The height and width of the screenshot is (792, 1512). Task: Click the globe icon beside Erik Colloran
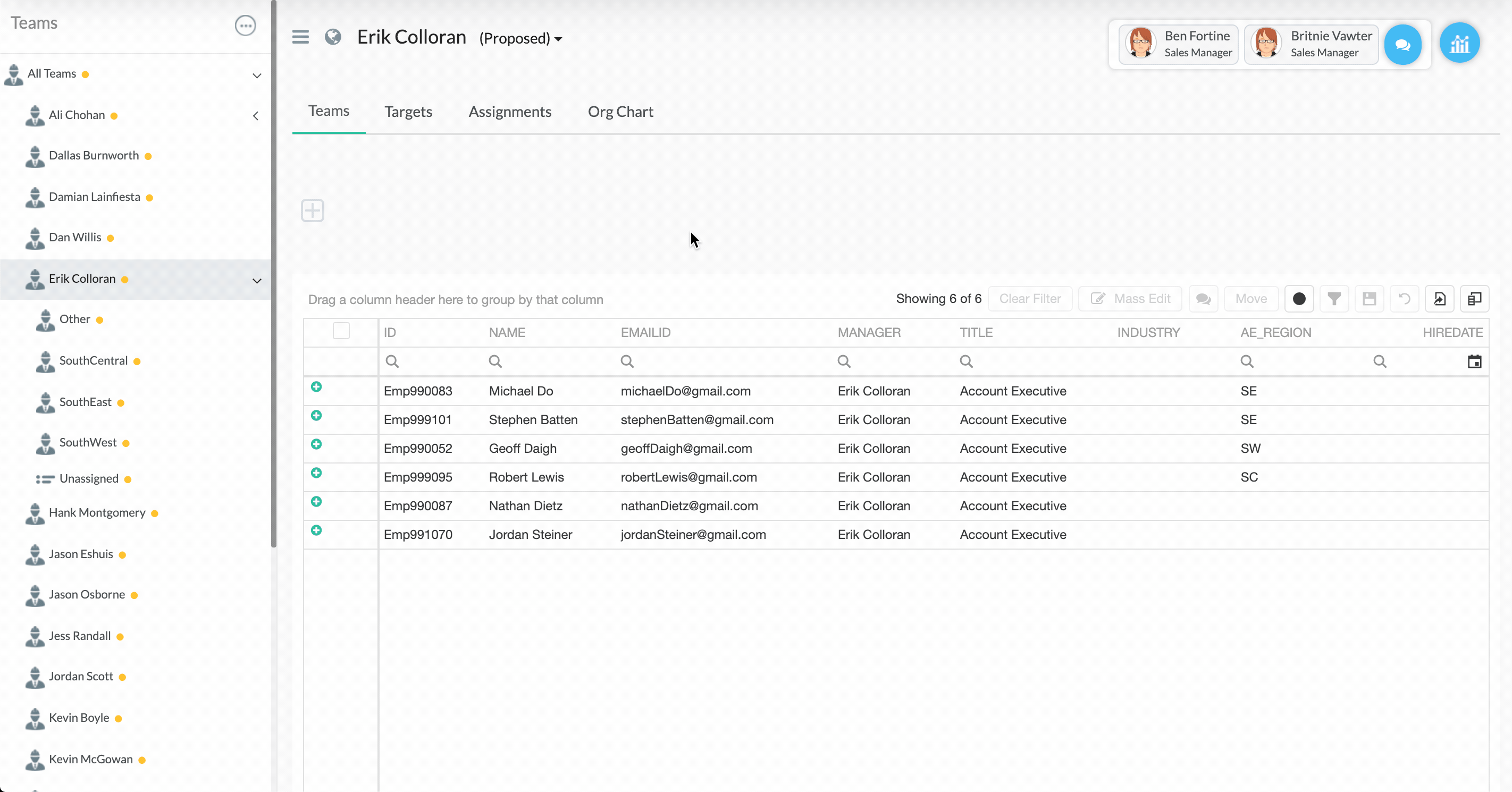pyautogui.click(x=333, y=37)
